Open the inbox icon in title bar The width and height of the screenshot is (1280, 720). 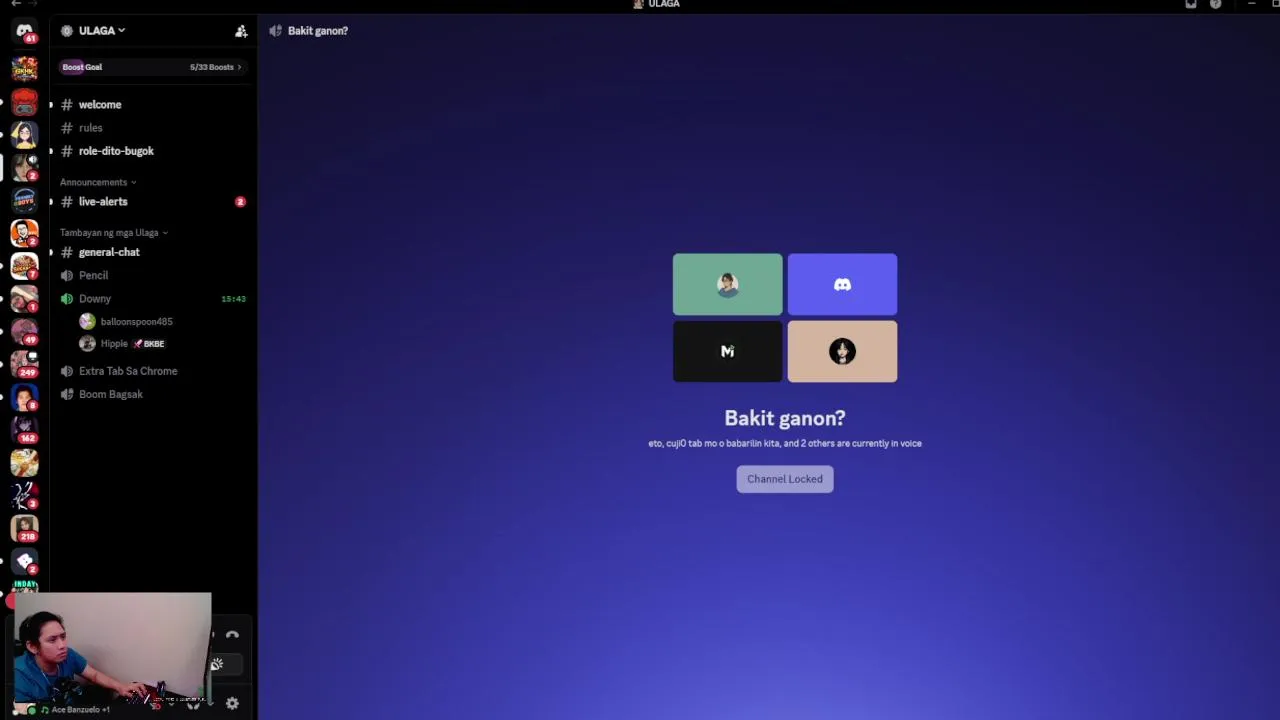coord(1190,4)
